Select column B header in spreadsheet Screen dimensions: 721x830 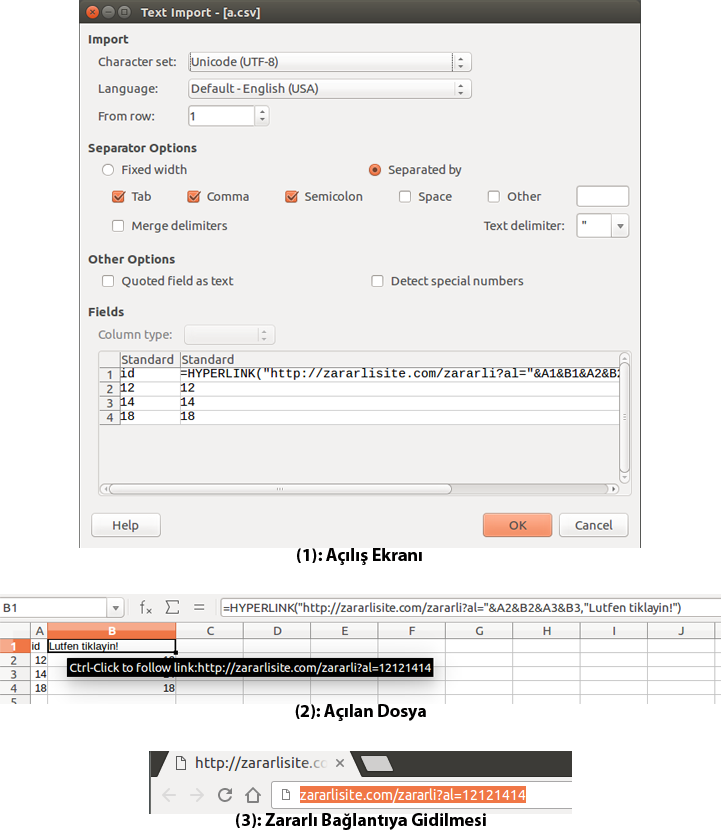click(112, 631)
